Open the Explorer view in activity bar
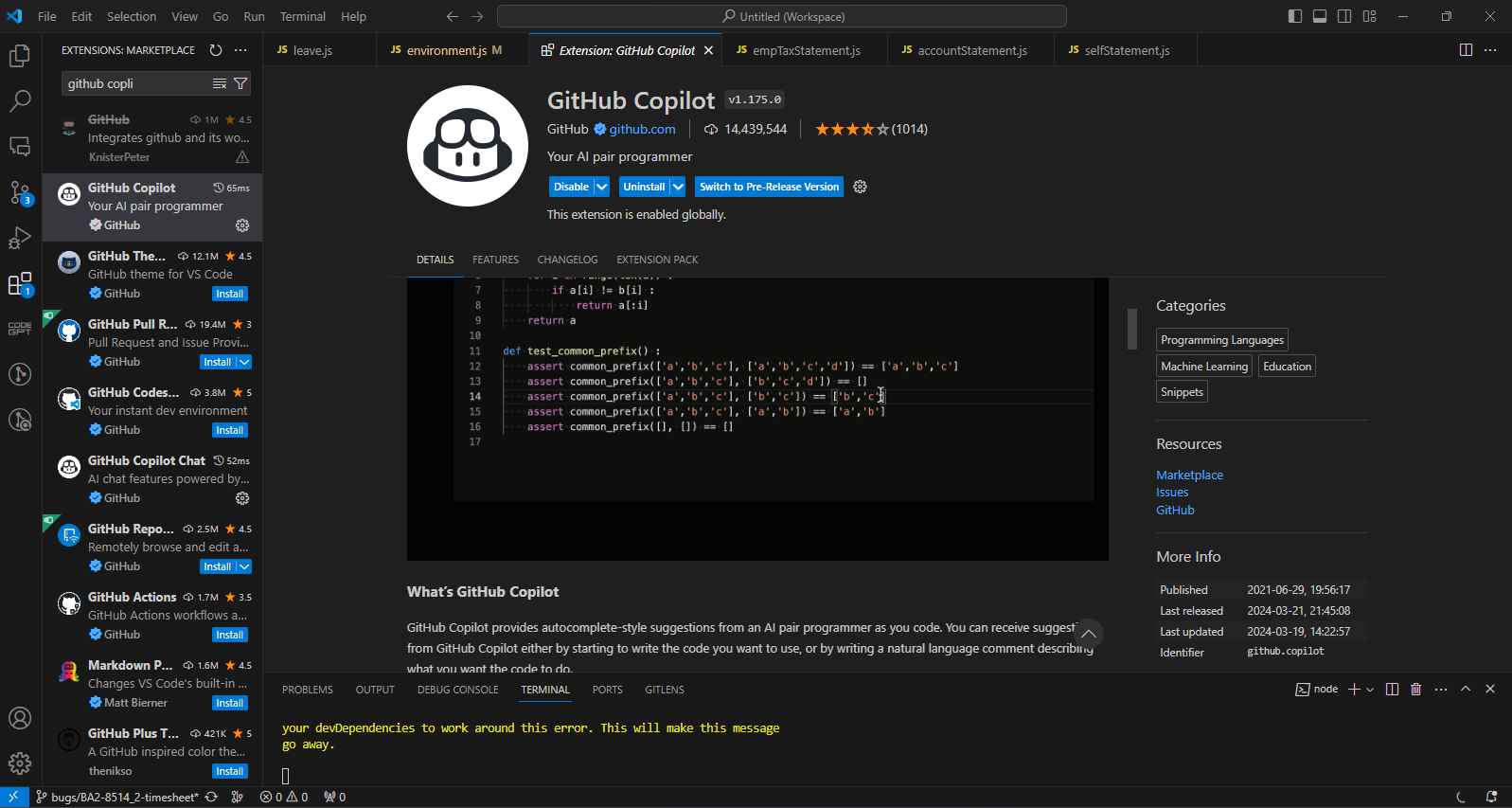Image resolution: width=1512 pixels, height=808 pixels. point(20,56)
